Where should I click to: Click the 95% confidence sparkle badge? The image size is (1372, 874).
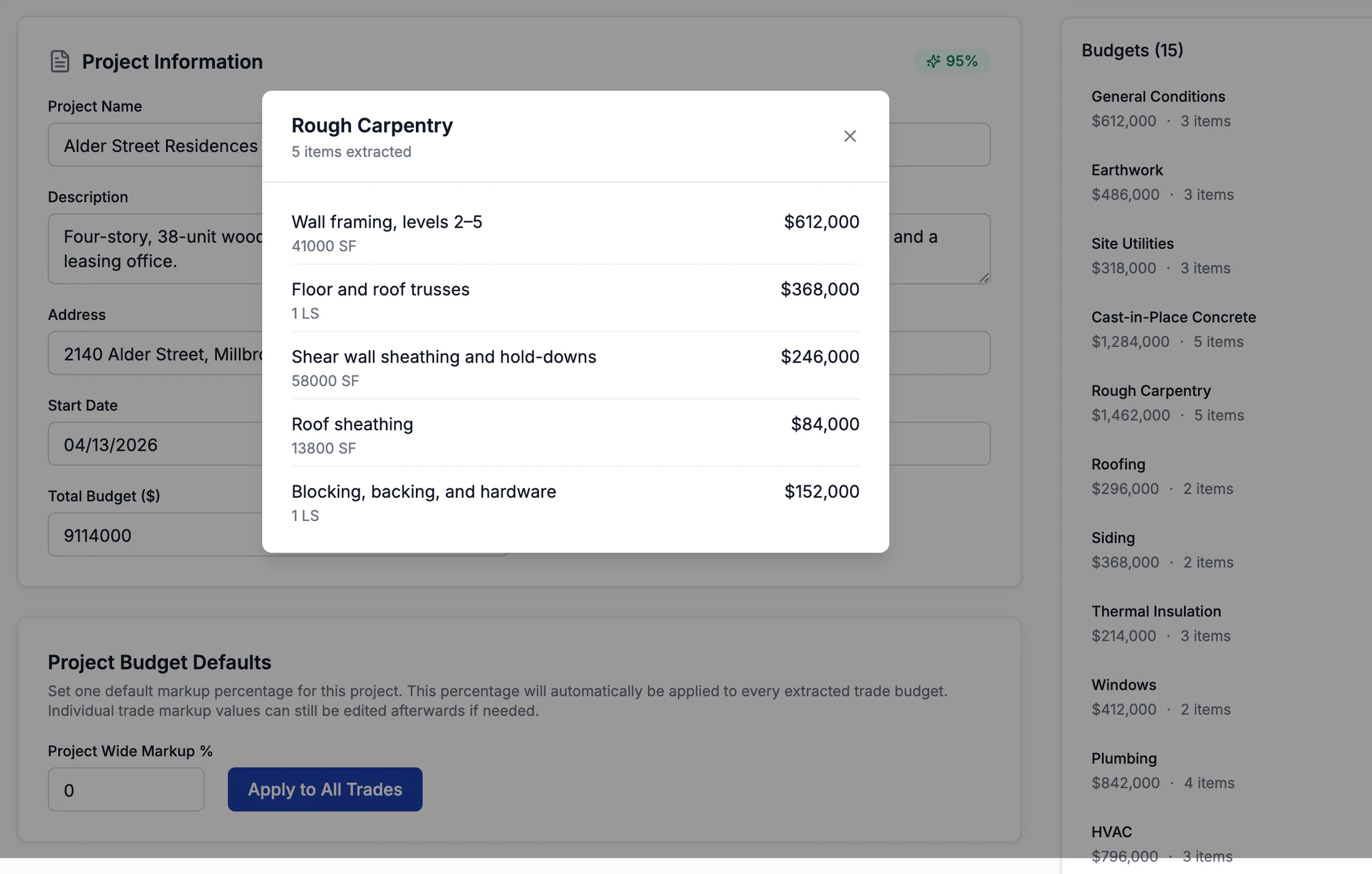[x=952, y=61]
